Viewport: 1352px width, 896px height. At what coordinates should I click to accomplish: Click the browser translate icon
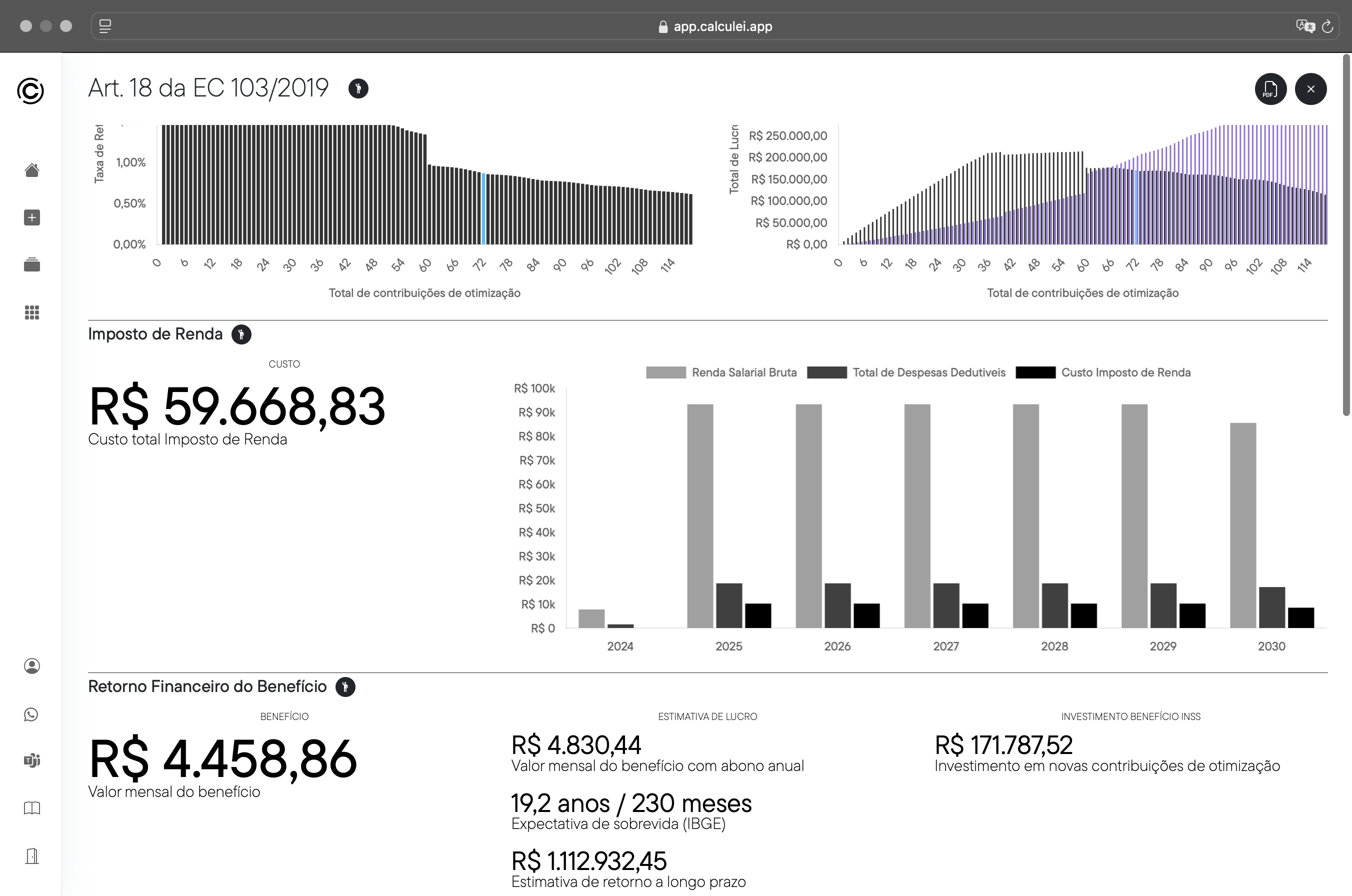(x=1305, y=26)
